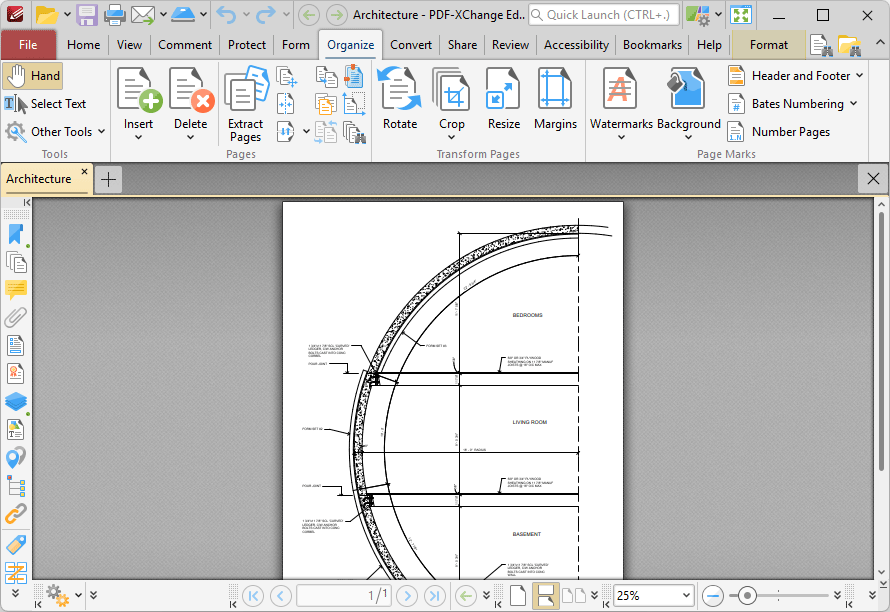Open the Page Thumbnails pane in sidebar
Image resolution: width=890 pixels, height=612 pixels.
tap(16, 262)
